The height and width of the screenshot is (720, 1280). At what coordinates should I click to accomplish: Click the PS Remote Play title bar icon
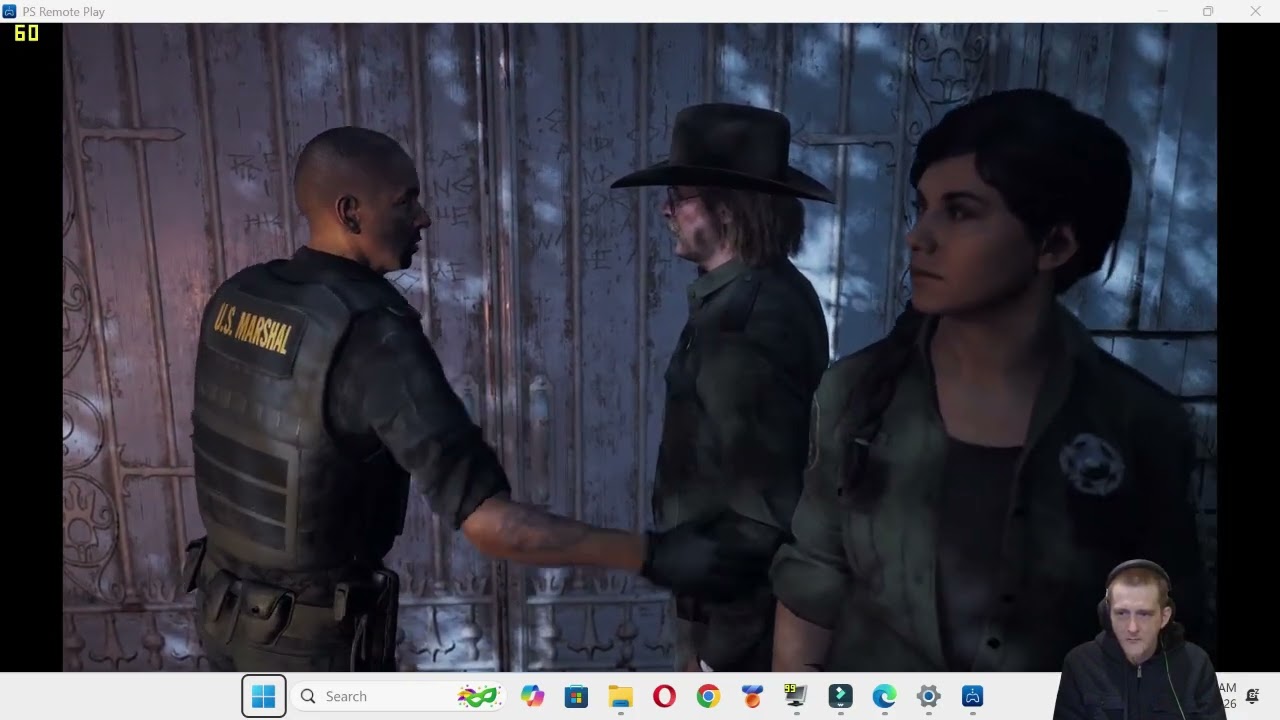(10, 11)
